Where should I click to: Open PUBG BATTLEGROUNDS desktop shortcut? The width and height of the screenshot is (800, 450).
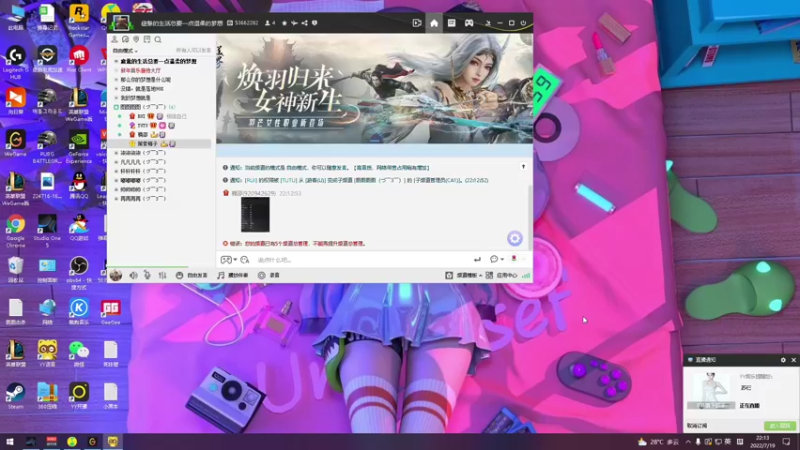(x=47, y=147)
